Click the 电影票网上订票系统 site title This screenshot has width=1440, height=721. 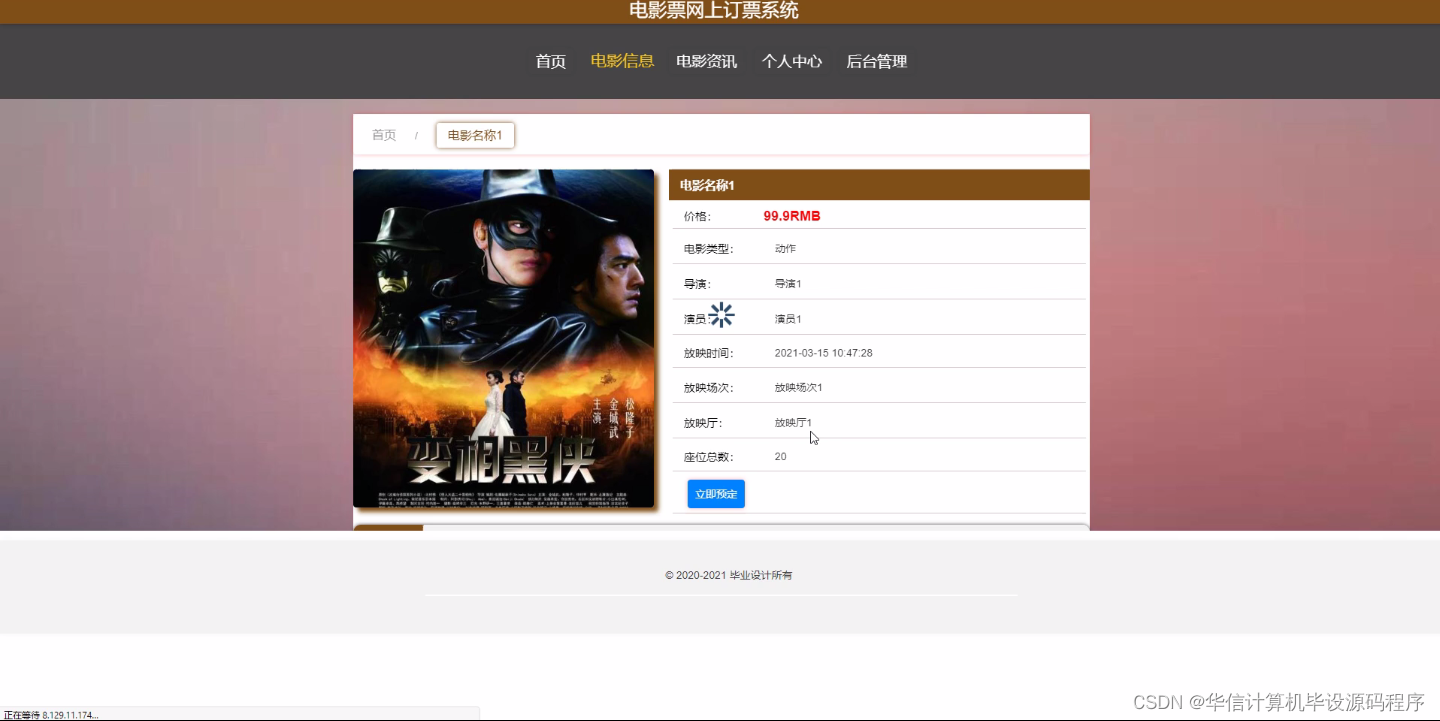coord(714,11)
